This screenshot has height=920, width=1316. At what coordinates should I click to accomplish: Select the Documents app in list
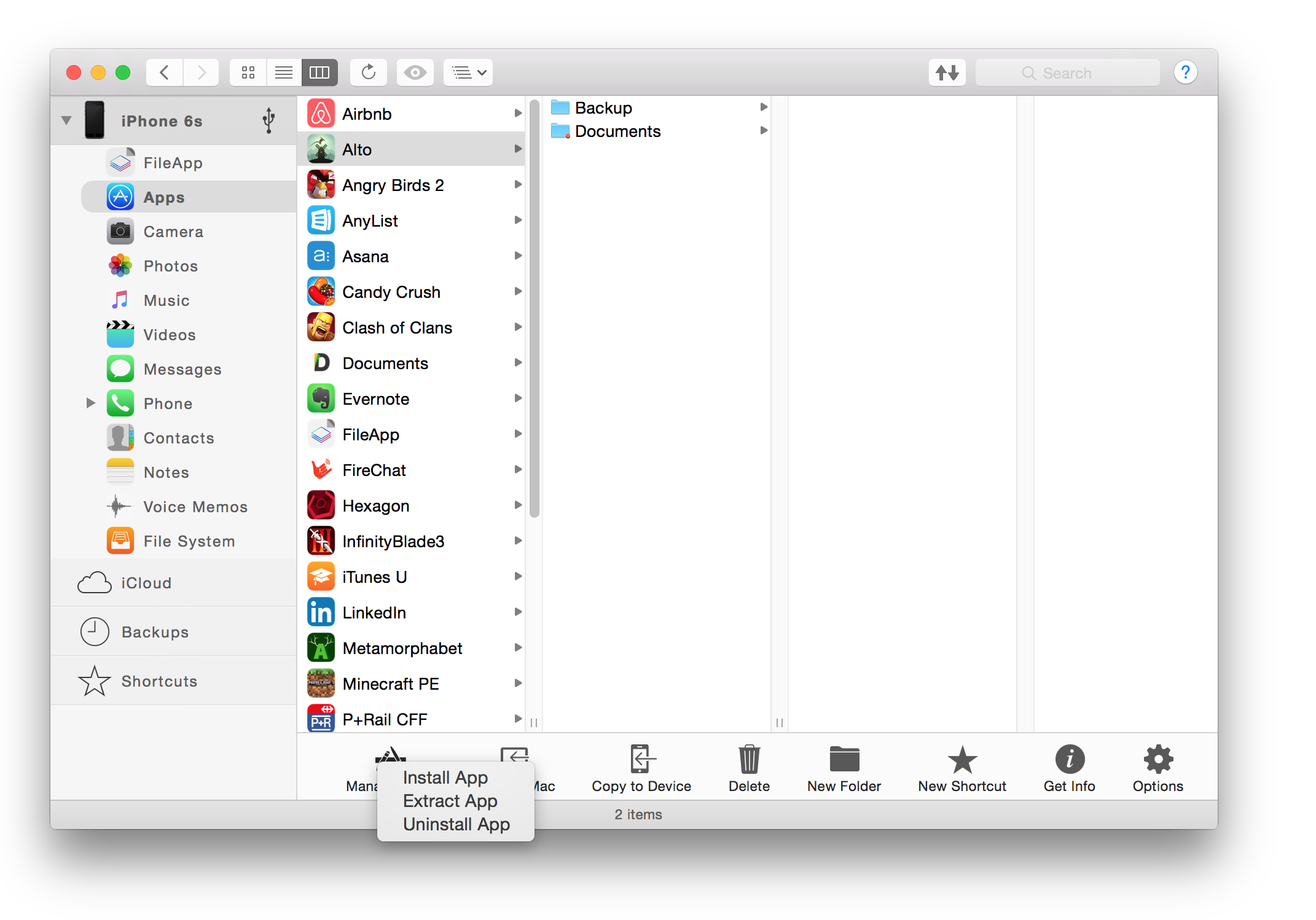412,363
